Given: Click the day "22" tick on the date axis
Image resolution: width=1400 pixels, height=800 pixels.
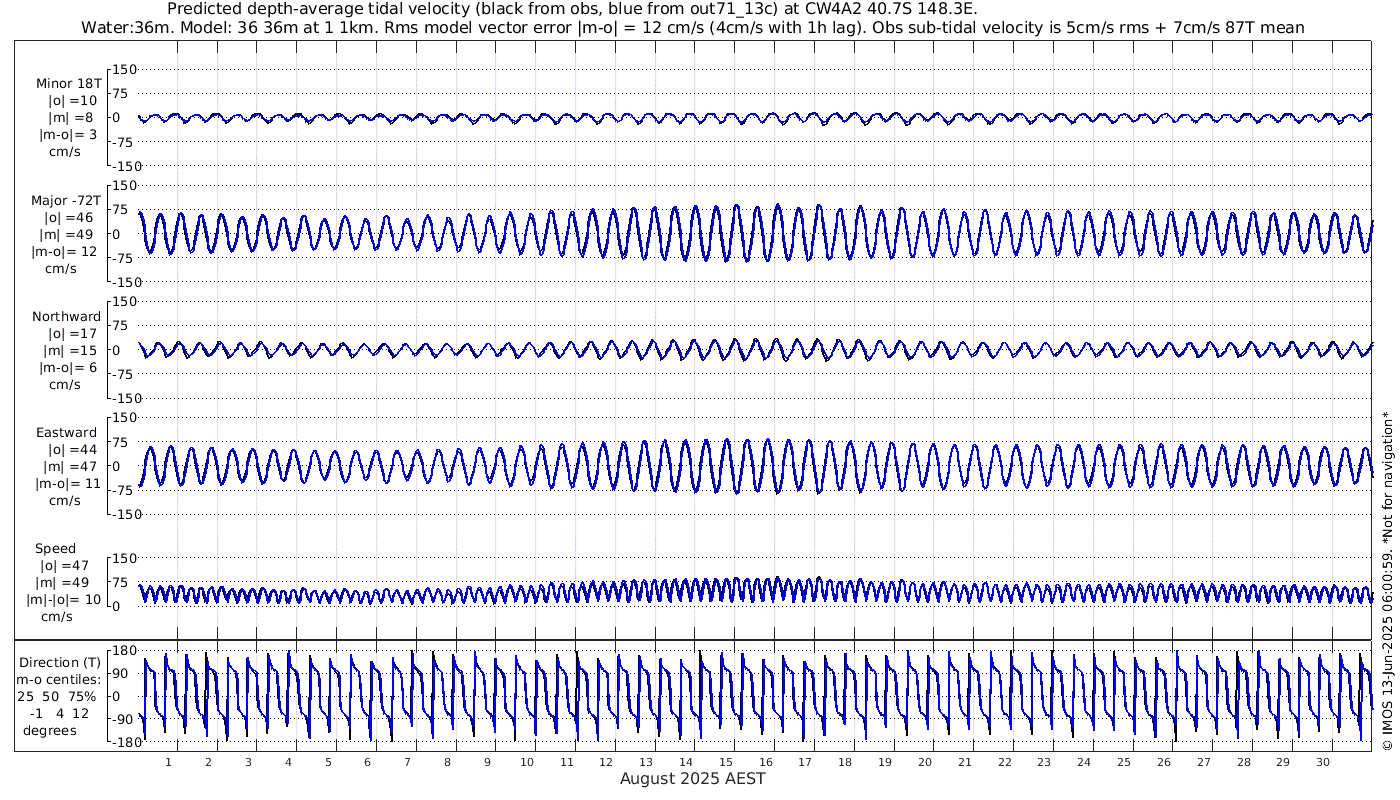Looking at the screenshot, I should point(1005,762).
